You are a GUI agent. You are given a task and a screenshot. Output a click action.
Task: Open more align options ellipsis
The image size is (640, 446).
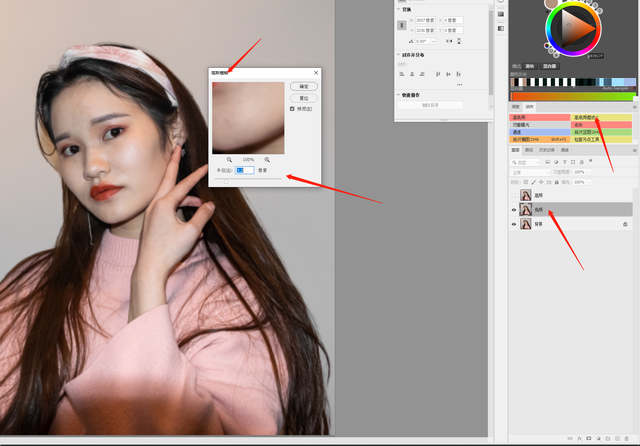[460, 84]
